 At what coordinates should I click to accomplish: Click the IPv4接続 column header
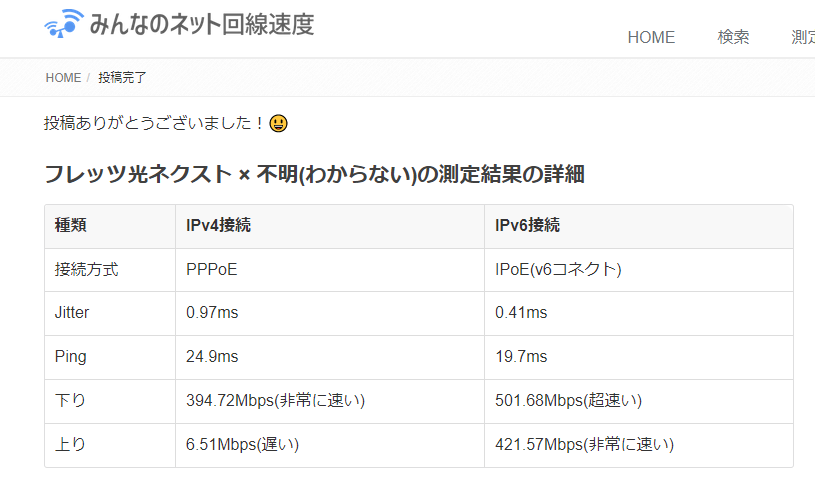[x=218, y=226]
